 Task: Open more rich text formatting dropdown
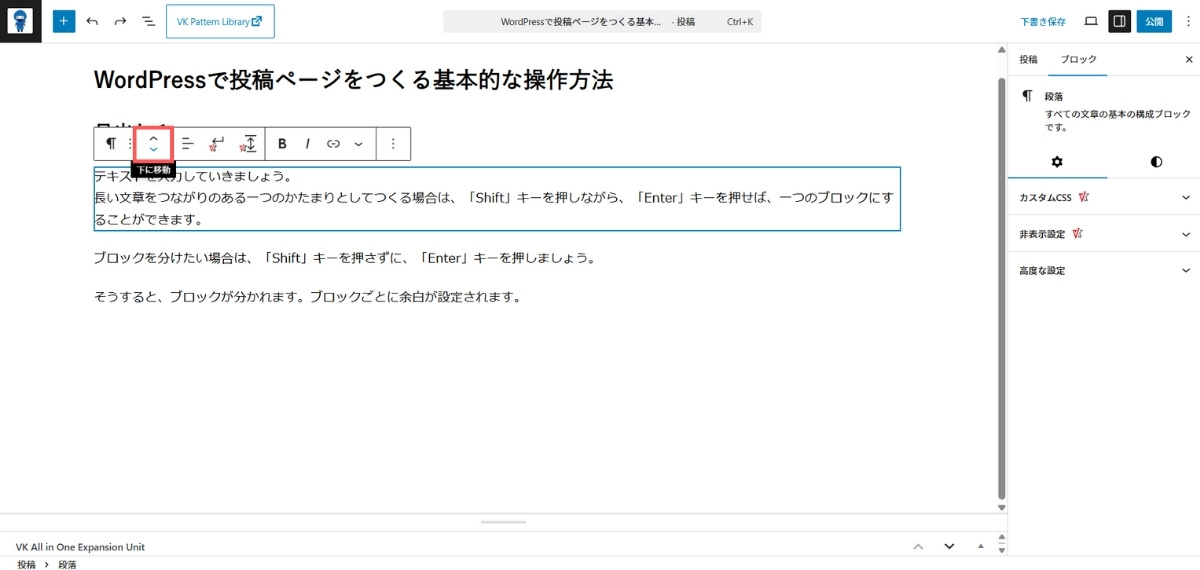coord(358,144)
